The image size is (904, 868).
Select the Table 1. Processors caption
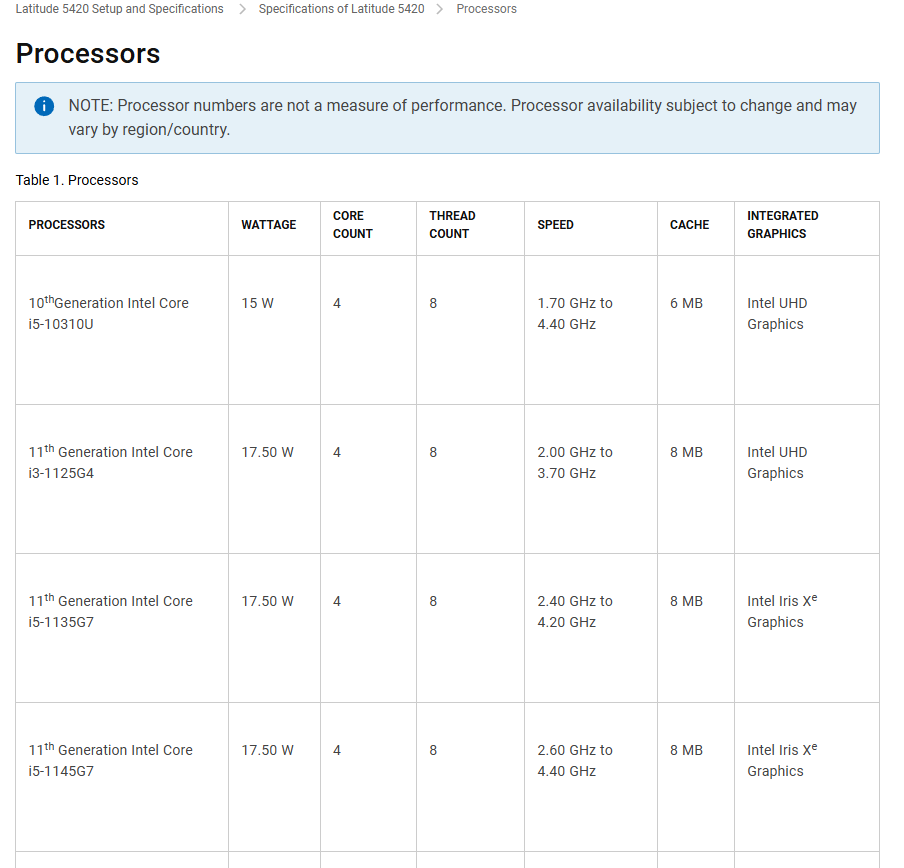click(x=77, y=181)
